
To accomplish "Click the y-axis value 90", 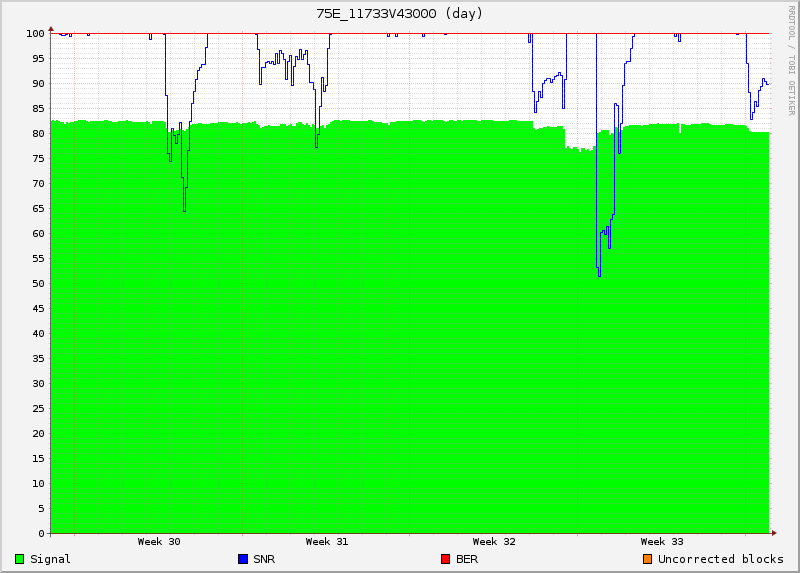I will pos(38,84).
